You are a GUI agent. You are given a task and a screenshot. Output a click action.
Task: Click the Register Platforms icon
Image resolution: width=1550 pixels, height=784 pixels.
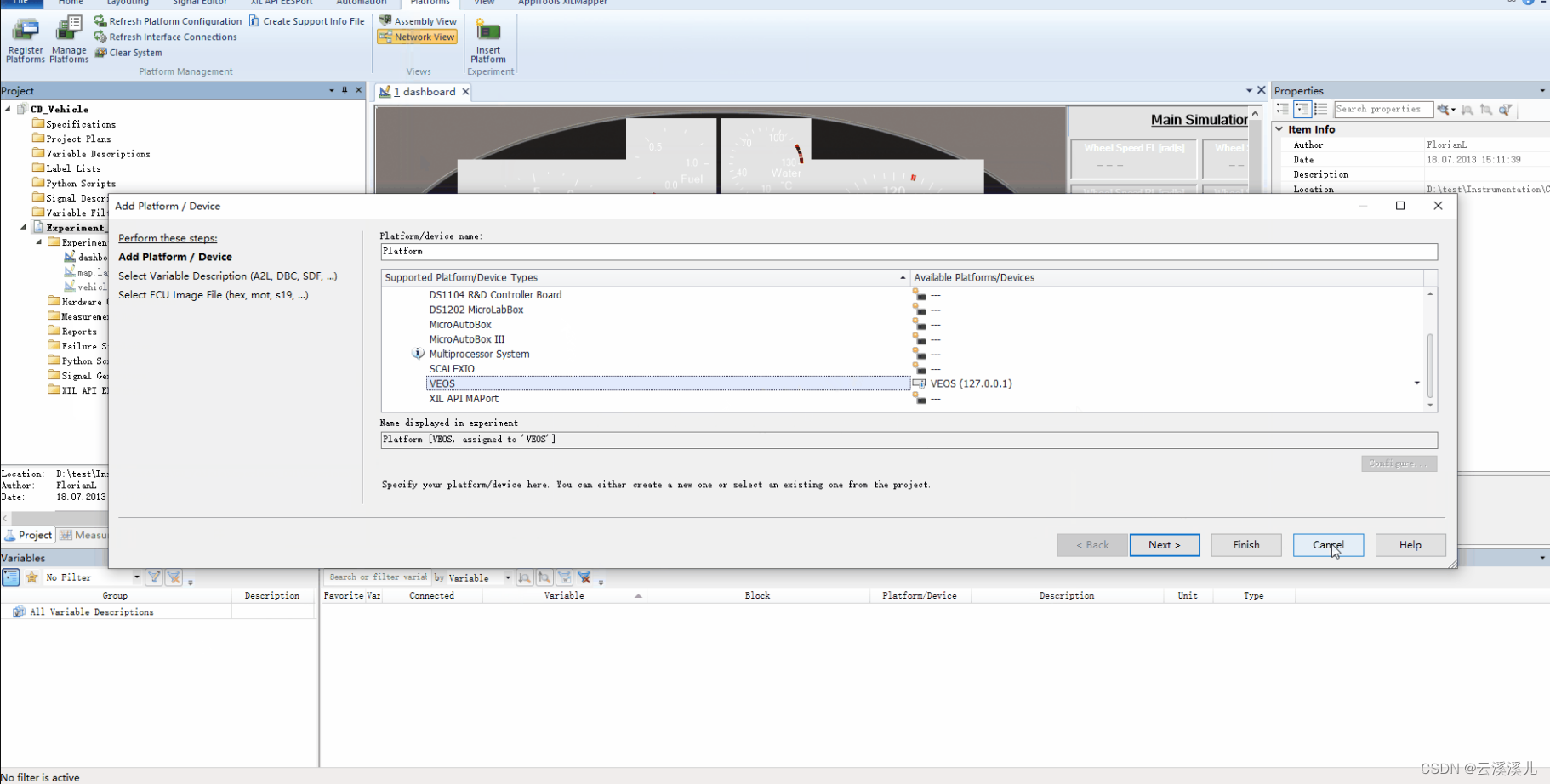point(25,39)
